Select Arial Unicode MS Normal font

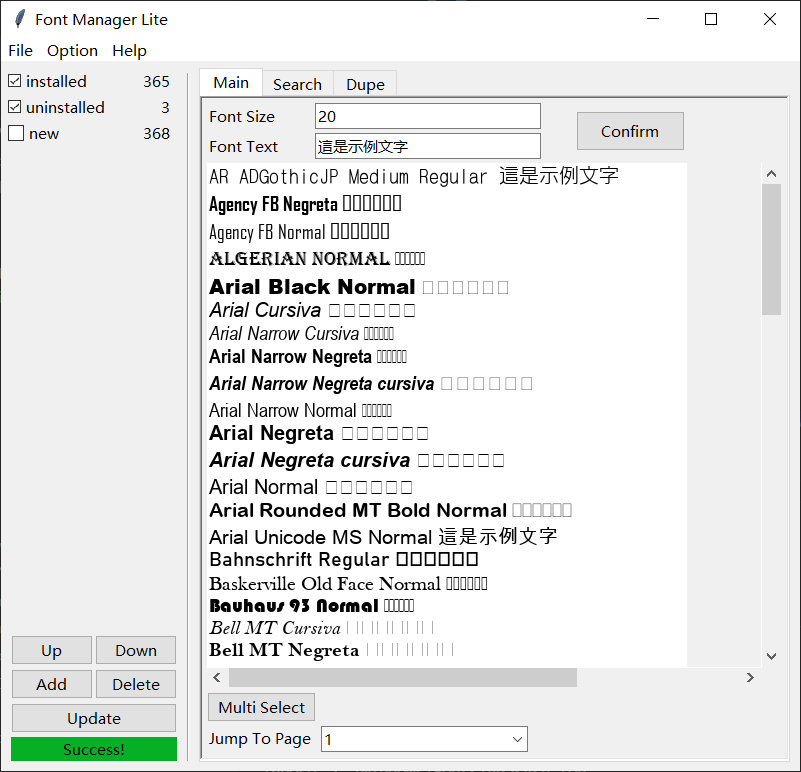[x=383, y=537]
